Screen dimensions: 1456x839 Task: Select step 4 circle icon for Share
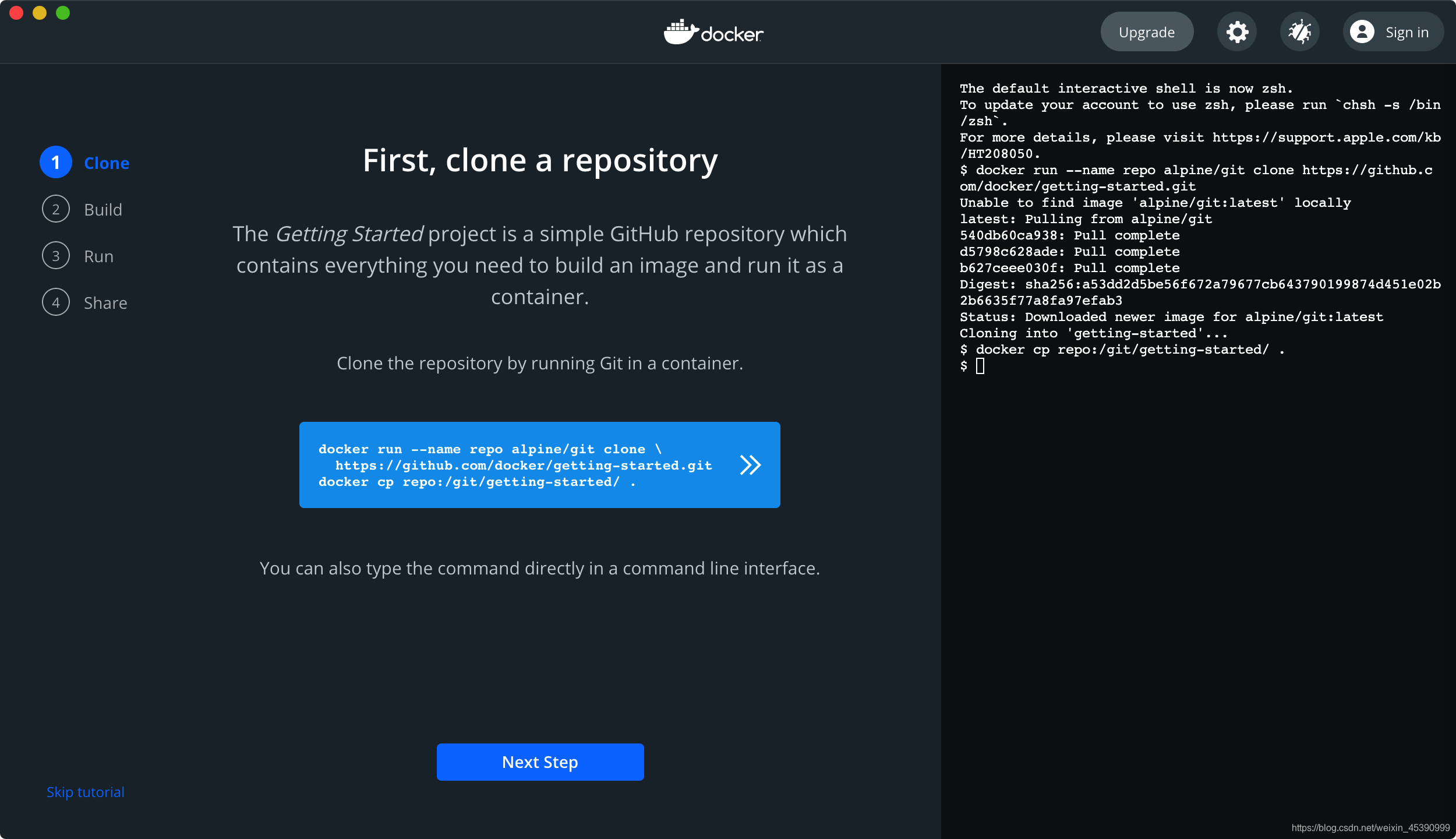tap(56, 302)
